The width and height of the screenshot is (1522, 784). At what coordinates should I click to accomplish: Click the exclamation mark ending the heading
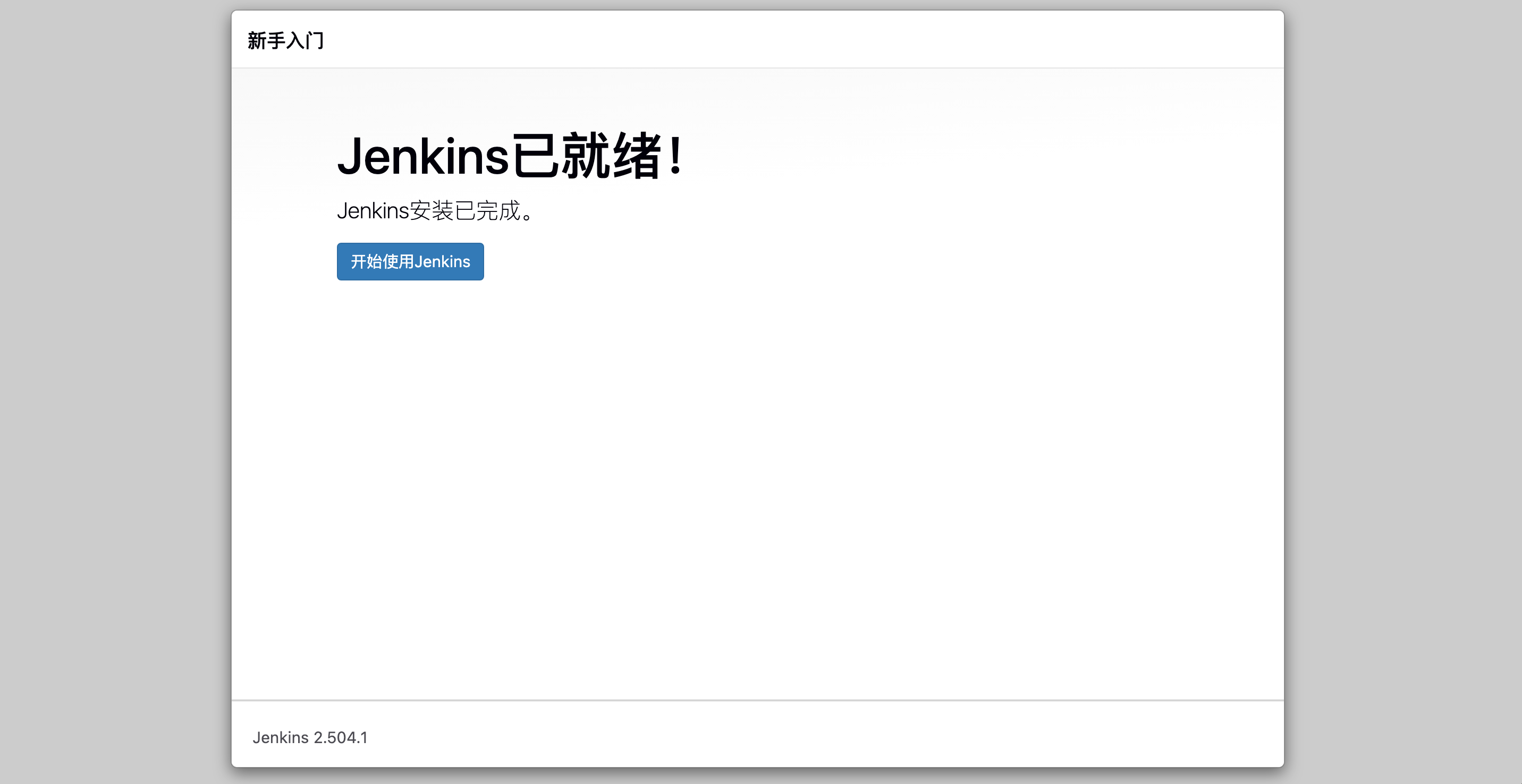click(675, 156)
